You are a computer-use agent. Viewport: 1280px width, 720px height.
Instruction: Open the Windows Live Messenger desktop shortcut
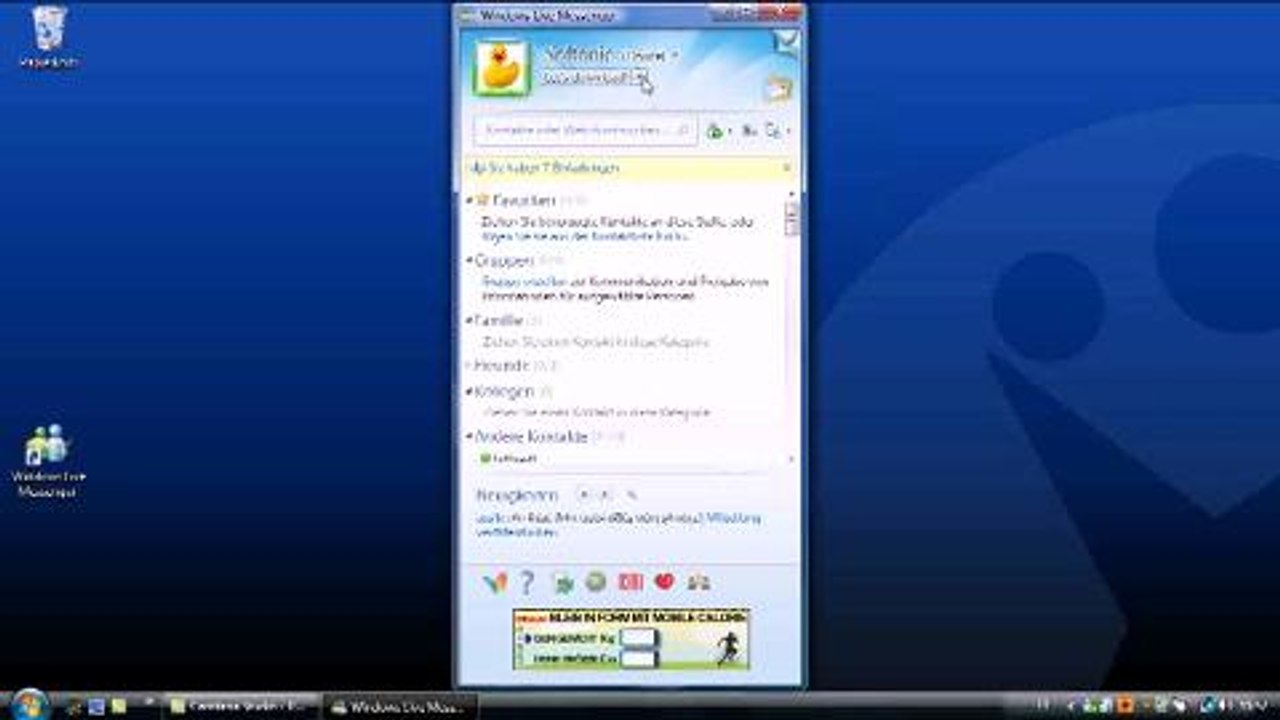47,461
